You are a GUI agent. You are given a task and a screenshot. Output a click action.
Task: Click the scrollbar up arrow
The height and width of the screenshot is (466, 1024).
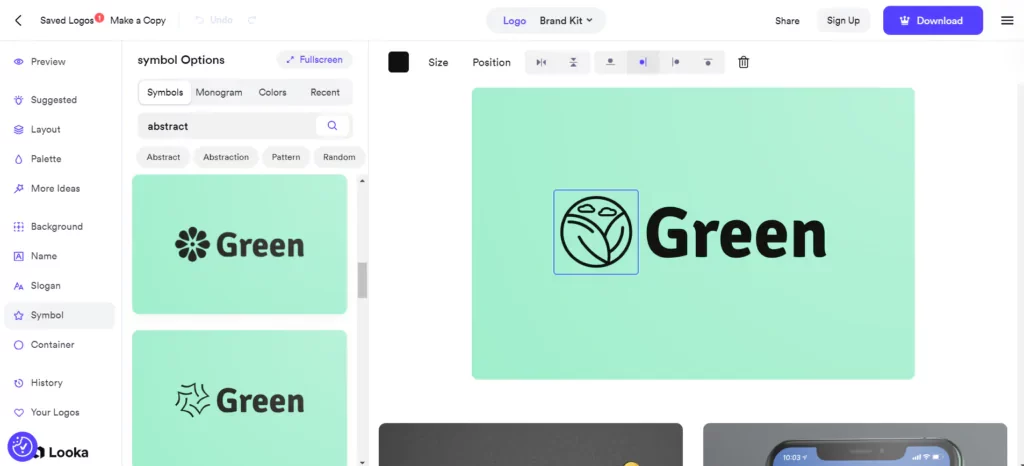click(x=362, y=180)
